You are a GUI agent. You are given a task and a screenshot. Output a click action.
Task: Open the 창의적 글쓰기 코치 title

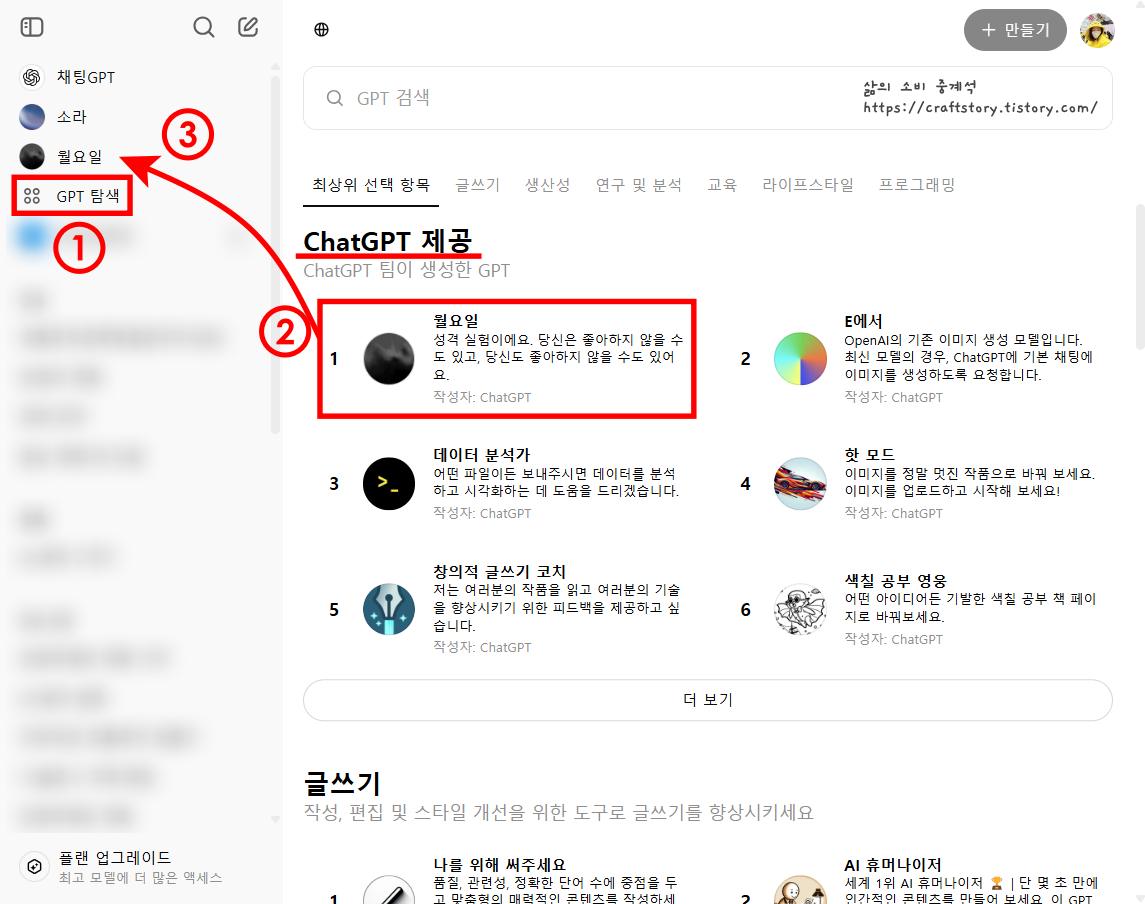click(x=499, y=572)
